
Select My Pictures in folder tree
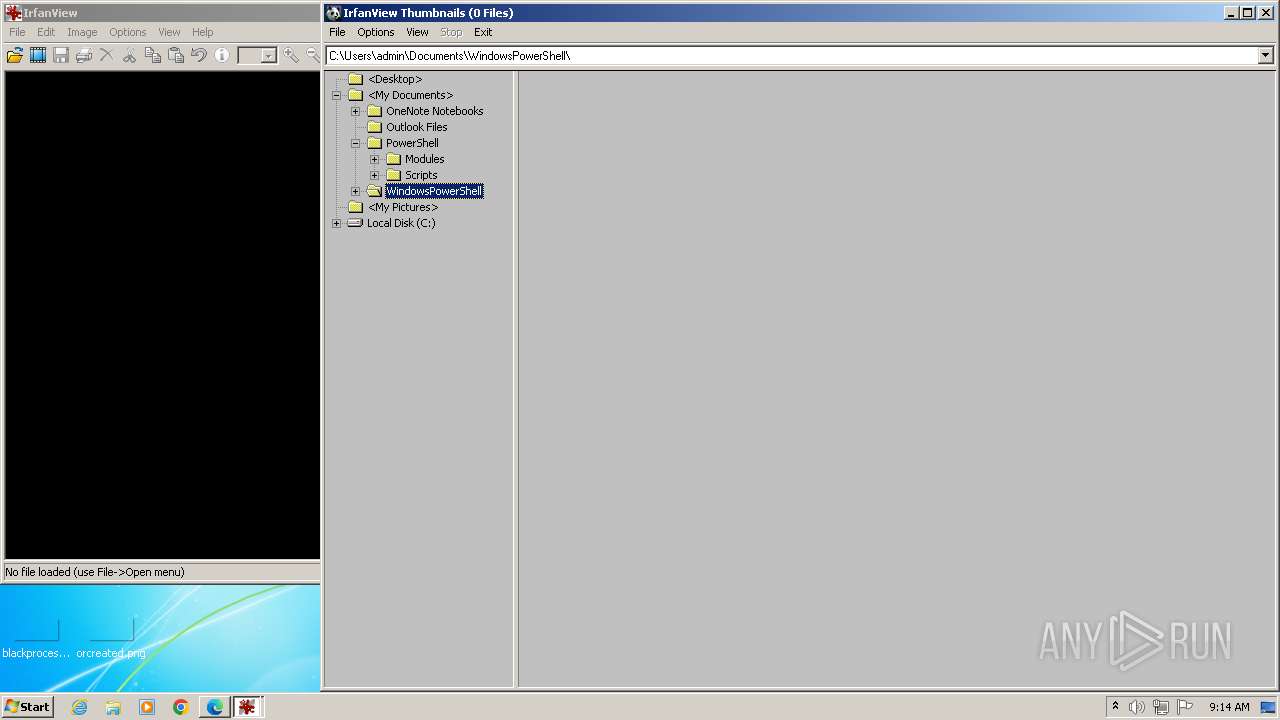click(x=403, y=207)
